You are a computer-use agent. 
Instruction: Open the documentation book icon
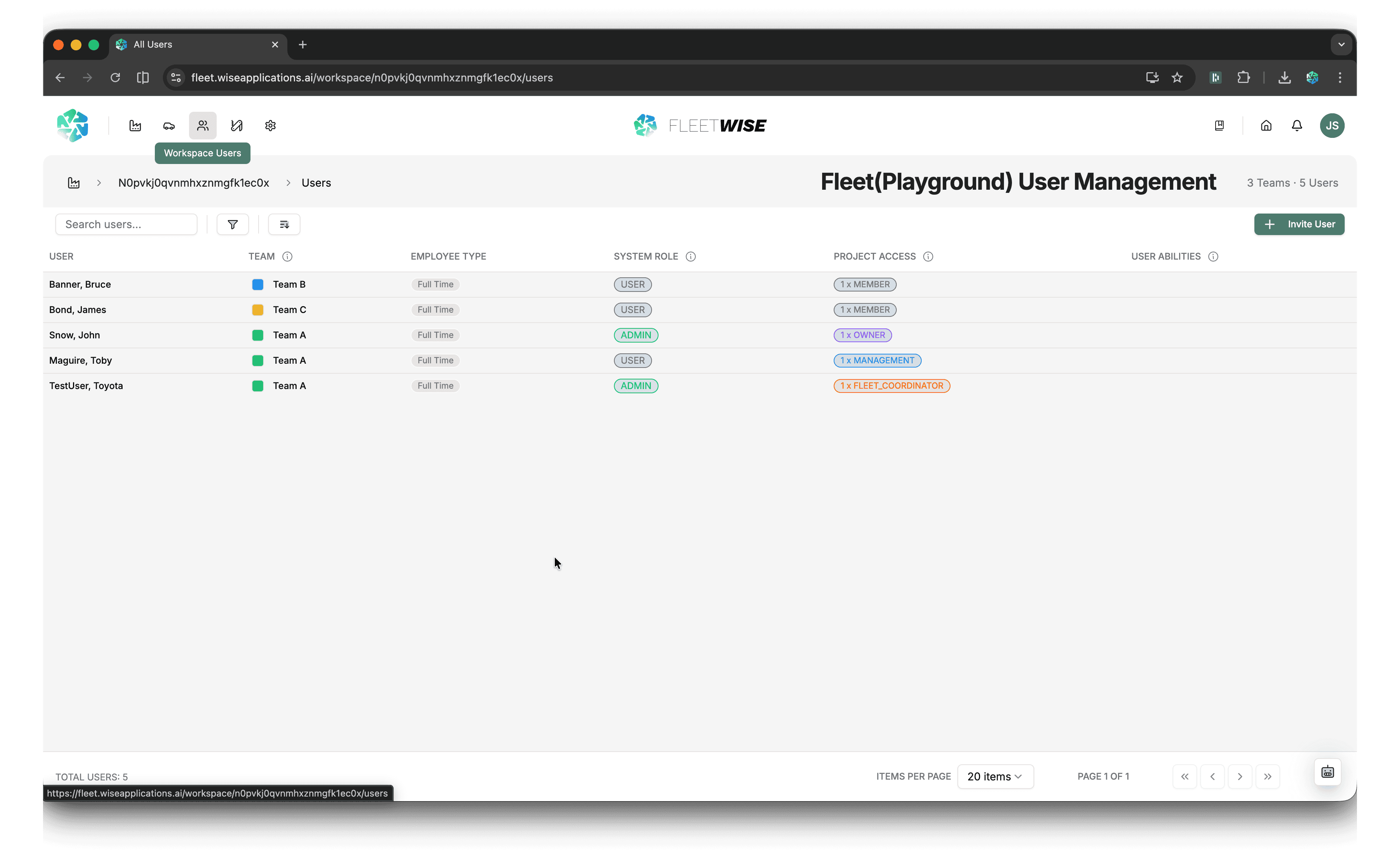[1219, 126]
